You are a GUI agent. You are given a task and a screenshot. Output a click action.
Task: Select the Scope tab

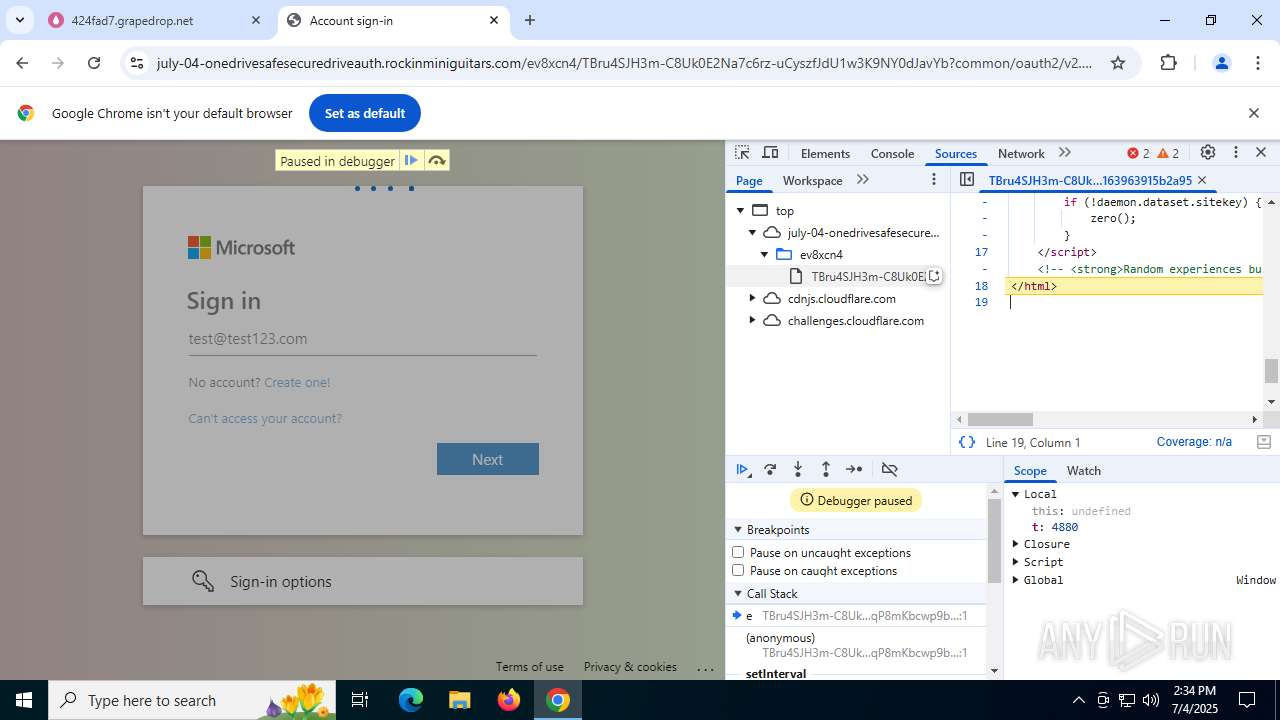pos(1030,470)
